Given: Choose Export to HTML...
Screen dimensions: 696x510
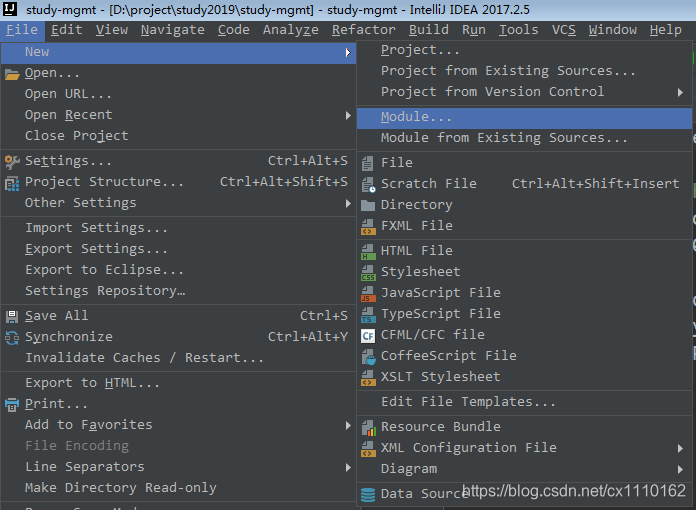Looking at the screenshot, I should (x=178, y=383).
